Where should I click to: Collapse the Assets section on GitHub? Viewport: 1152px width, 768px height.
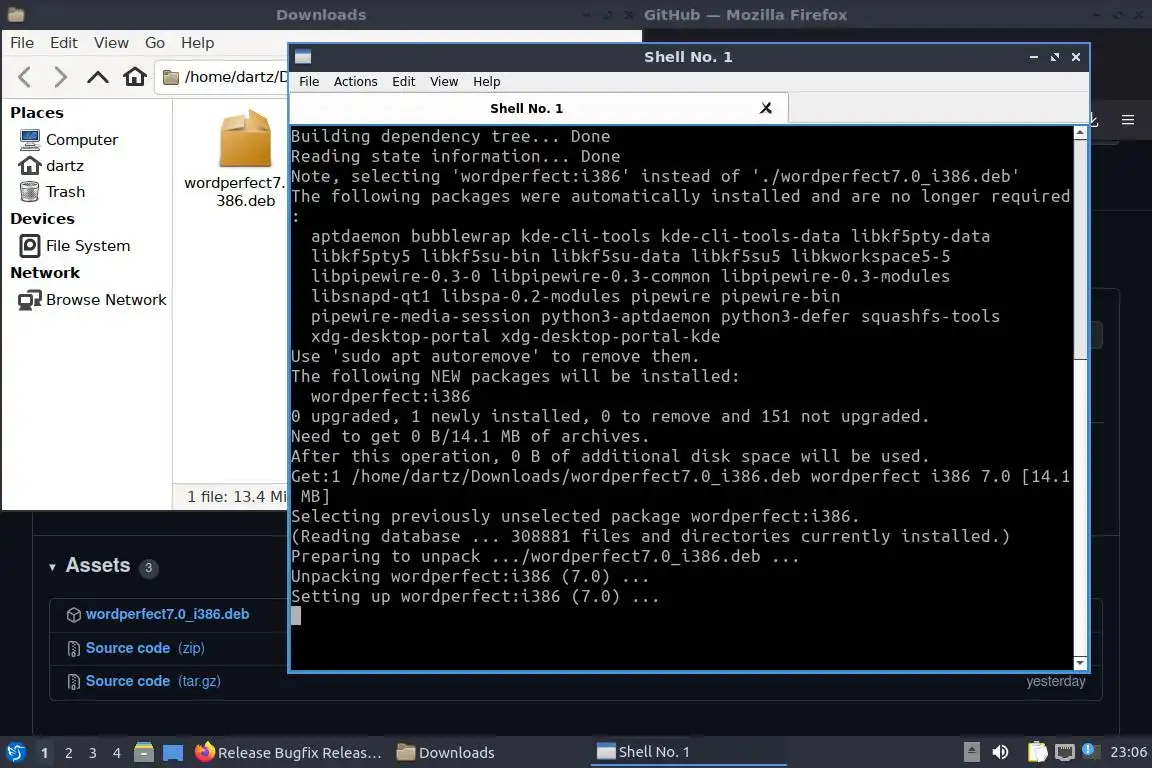pos(52,567)
